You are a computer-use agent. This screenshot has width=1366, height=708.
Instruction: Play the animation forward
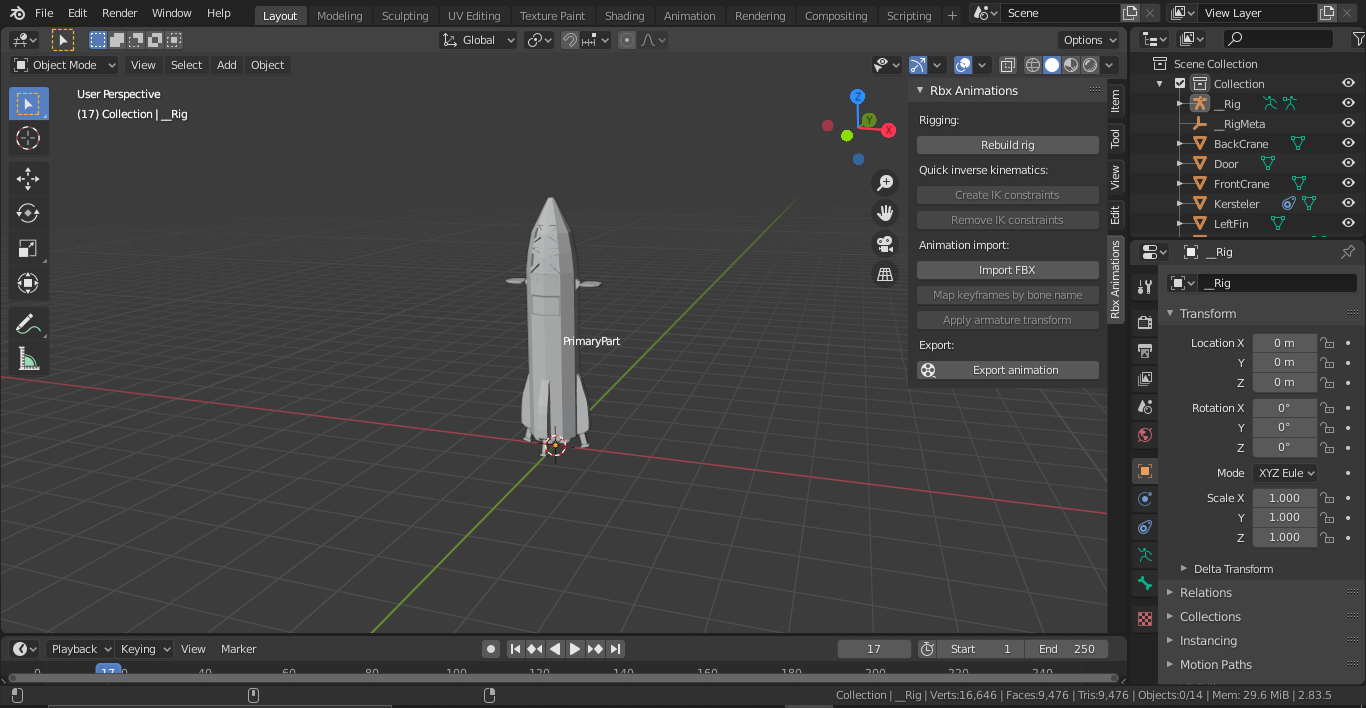(x=575, y=649)
